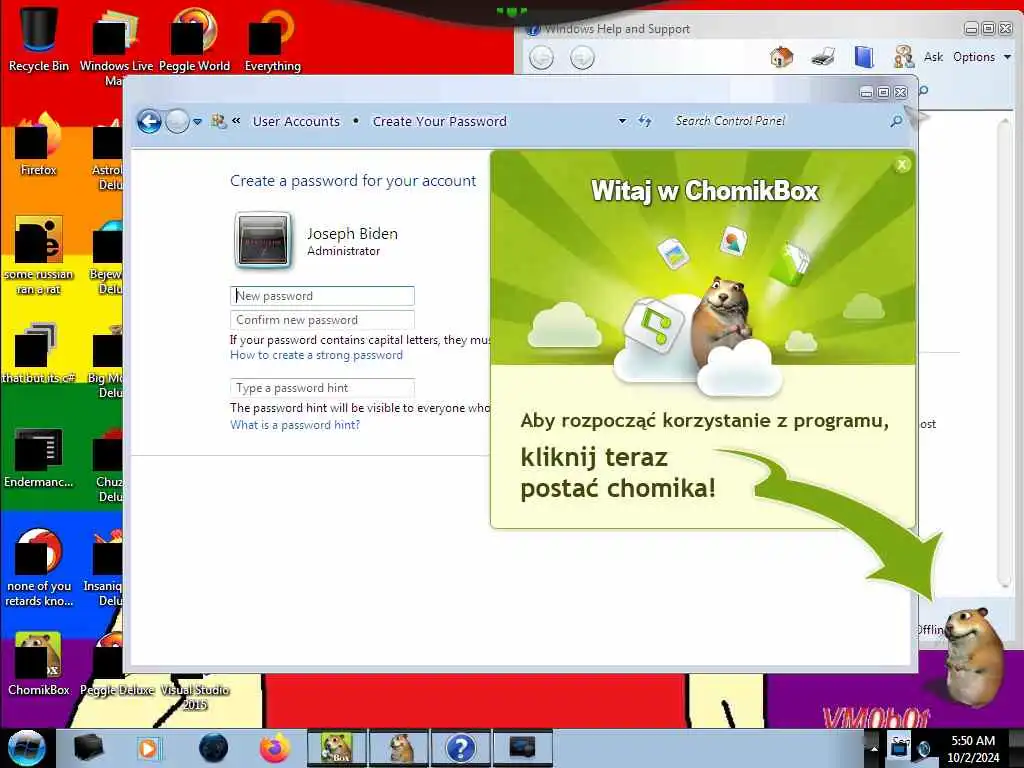1024x768 pixels.
Task: Select the 'some russian ran a rat' desktop icon
Action: click(x=39, y=256)
